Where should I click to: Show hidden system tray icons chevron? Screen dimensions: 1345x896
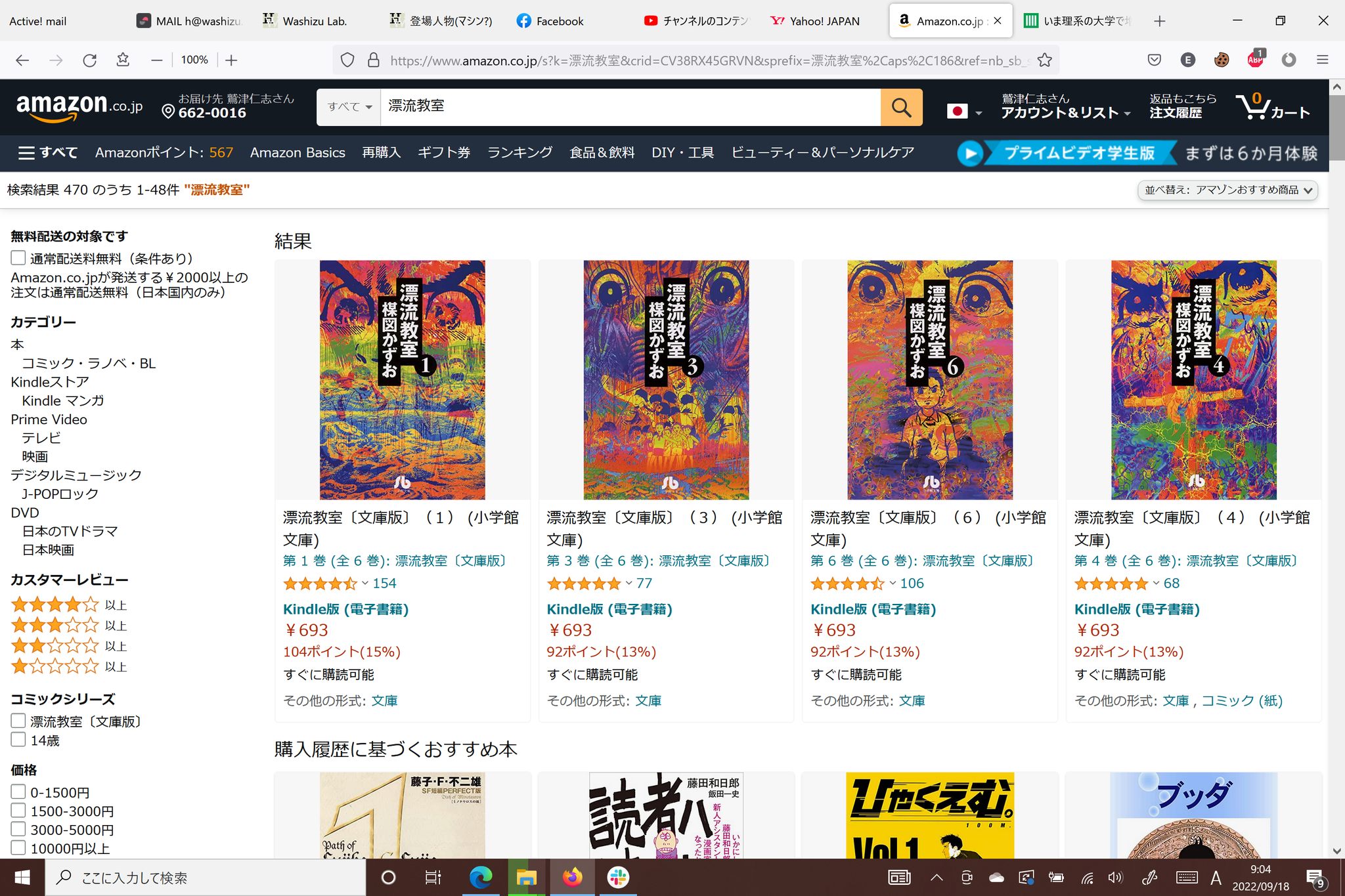coord(937,878)
